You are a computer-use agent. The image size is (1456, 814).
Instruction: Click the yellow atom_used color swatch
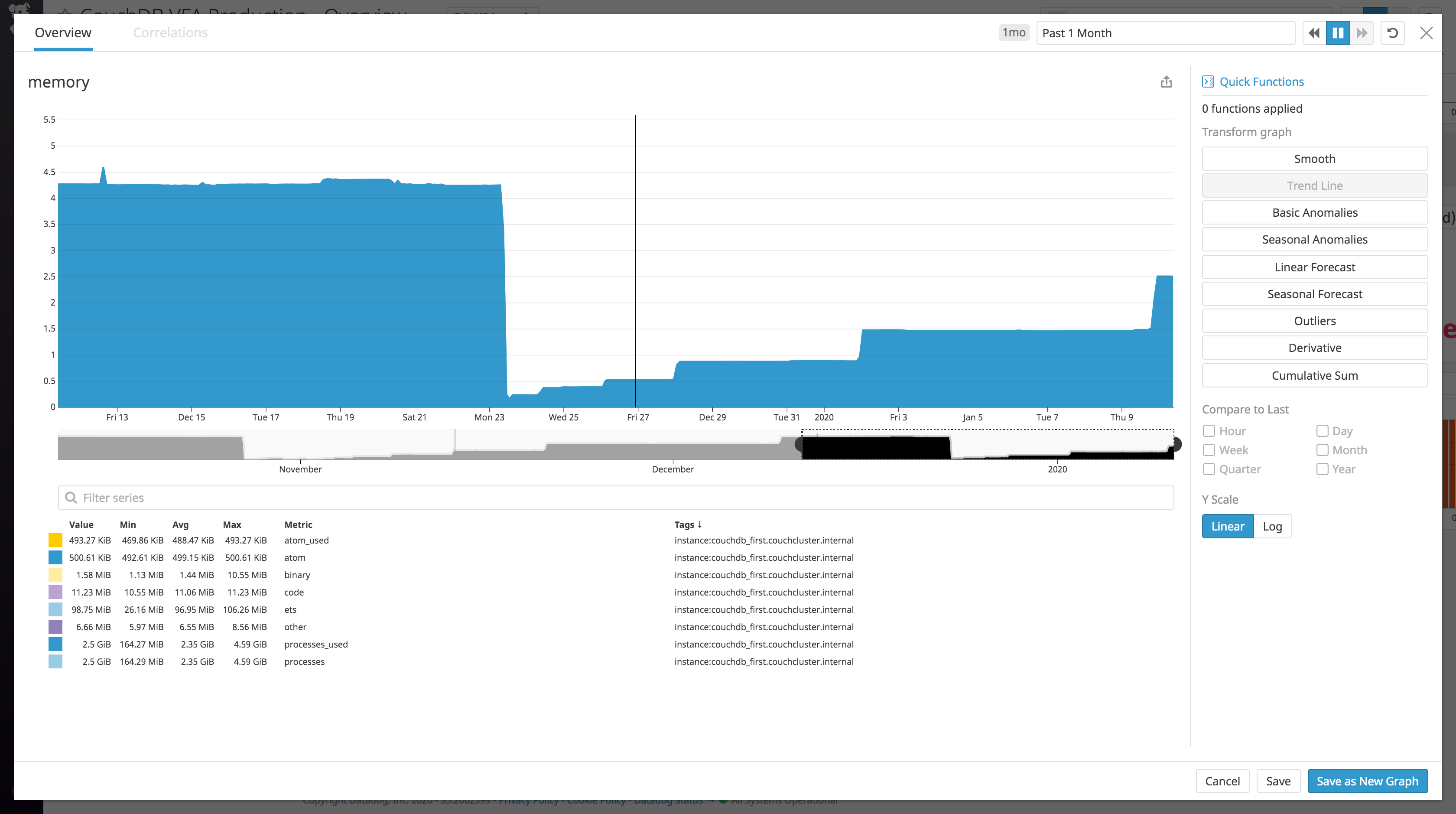coord(55,540)
